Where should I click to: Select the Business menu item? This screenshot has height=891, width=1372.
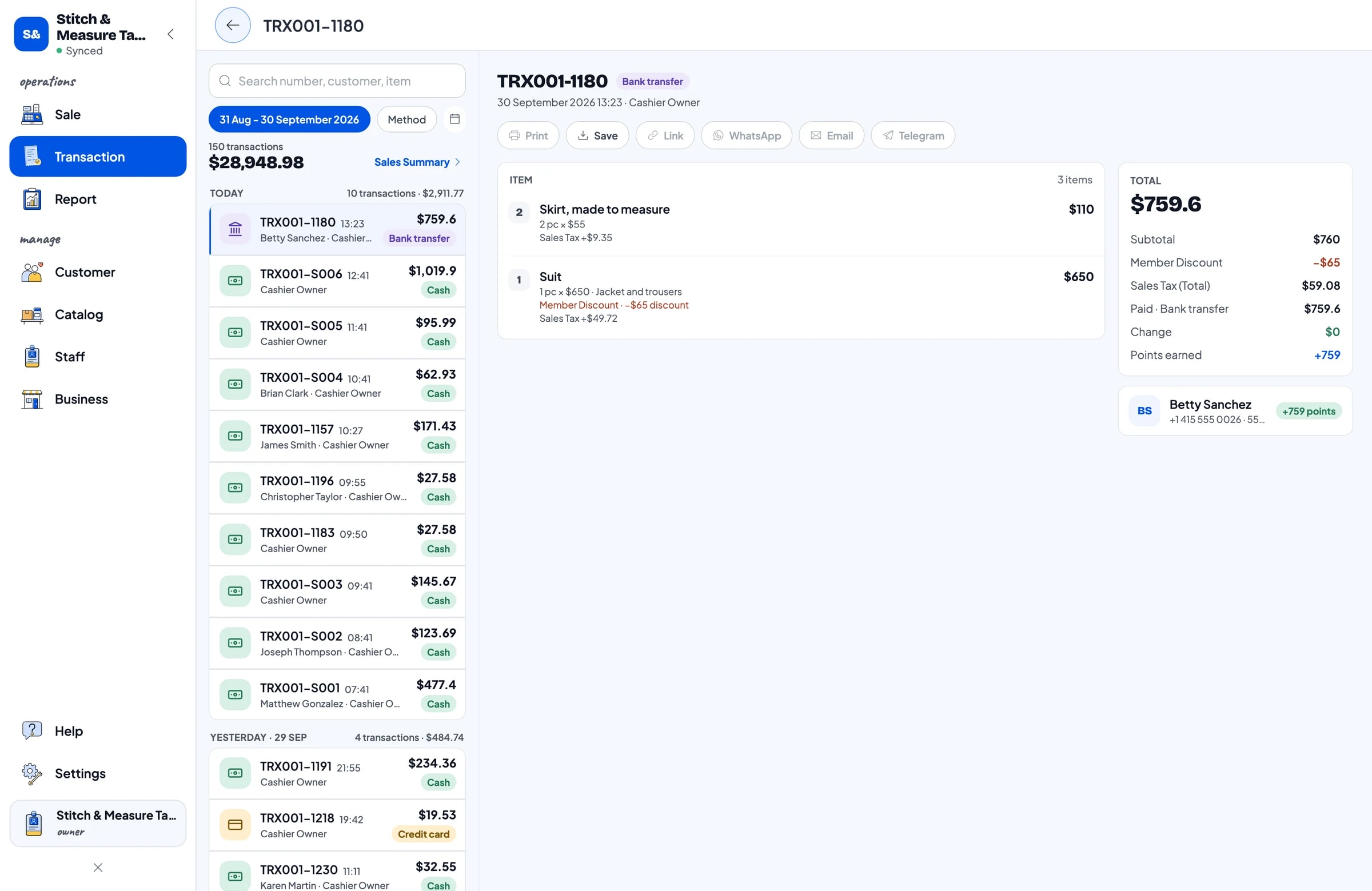pos(98,399)
